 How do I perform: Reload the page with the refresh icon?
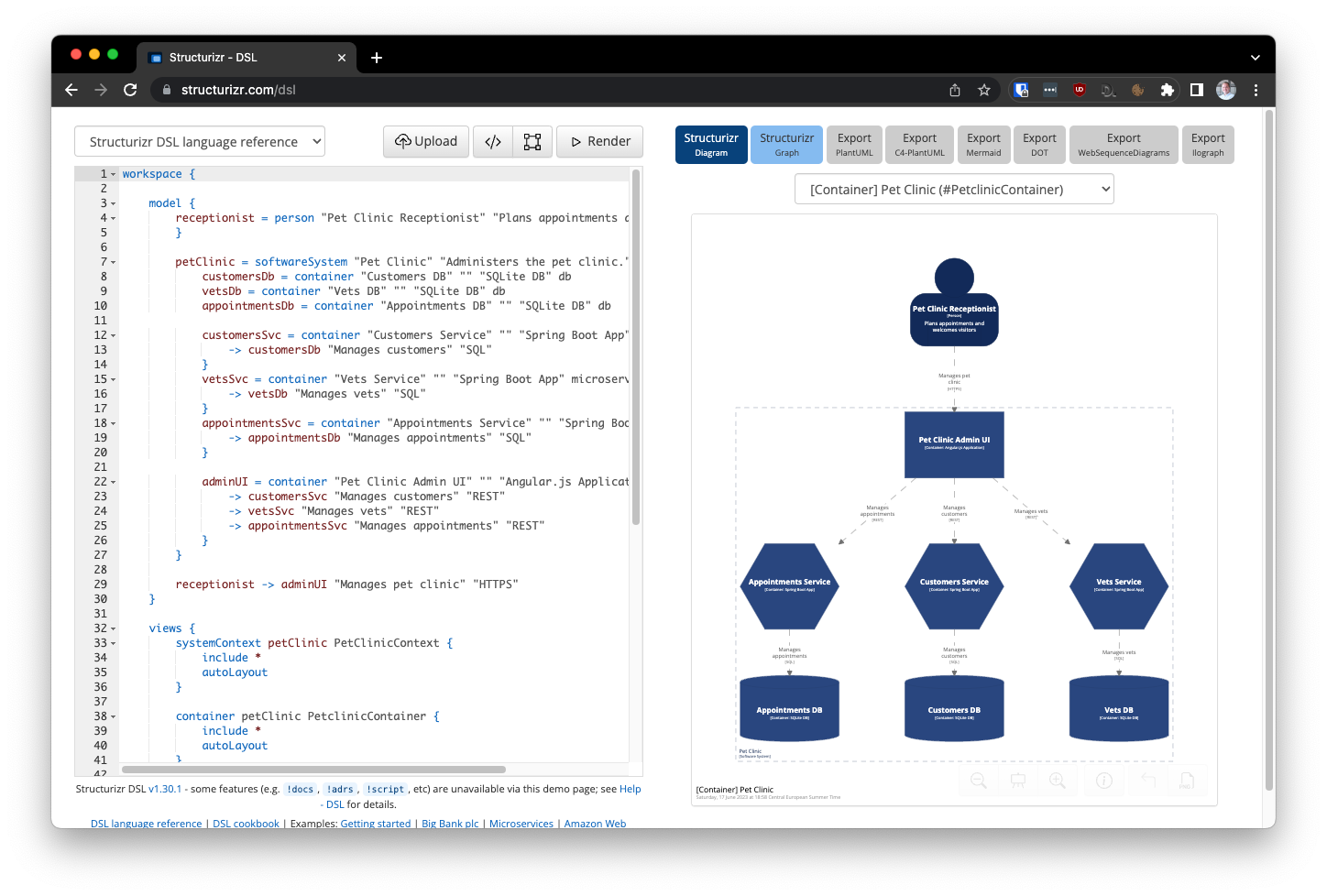pos(130,90)
